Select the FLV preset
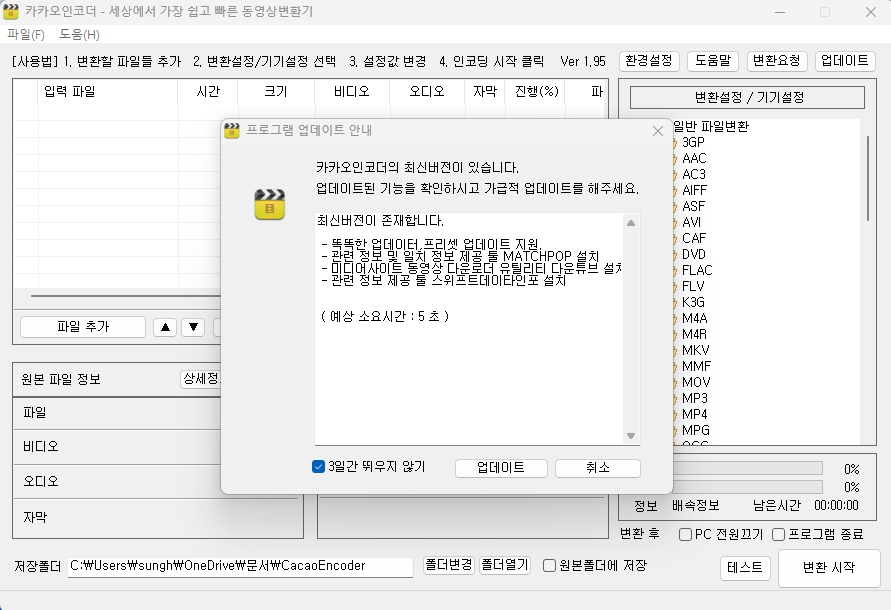 click(693, 286)
